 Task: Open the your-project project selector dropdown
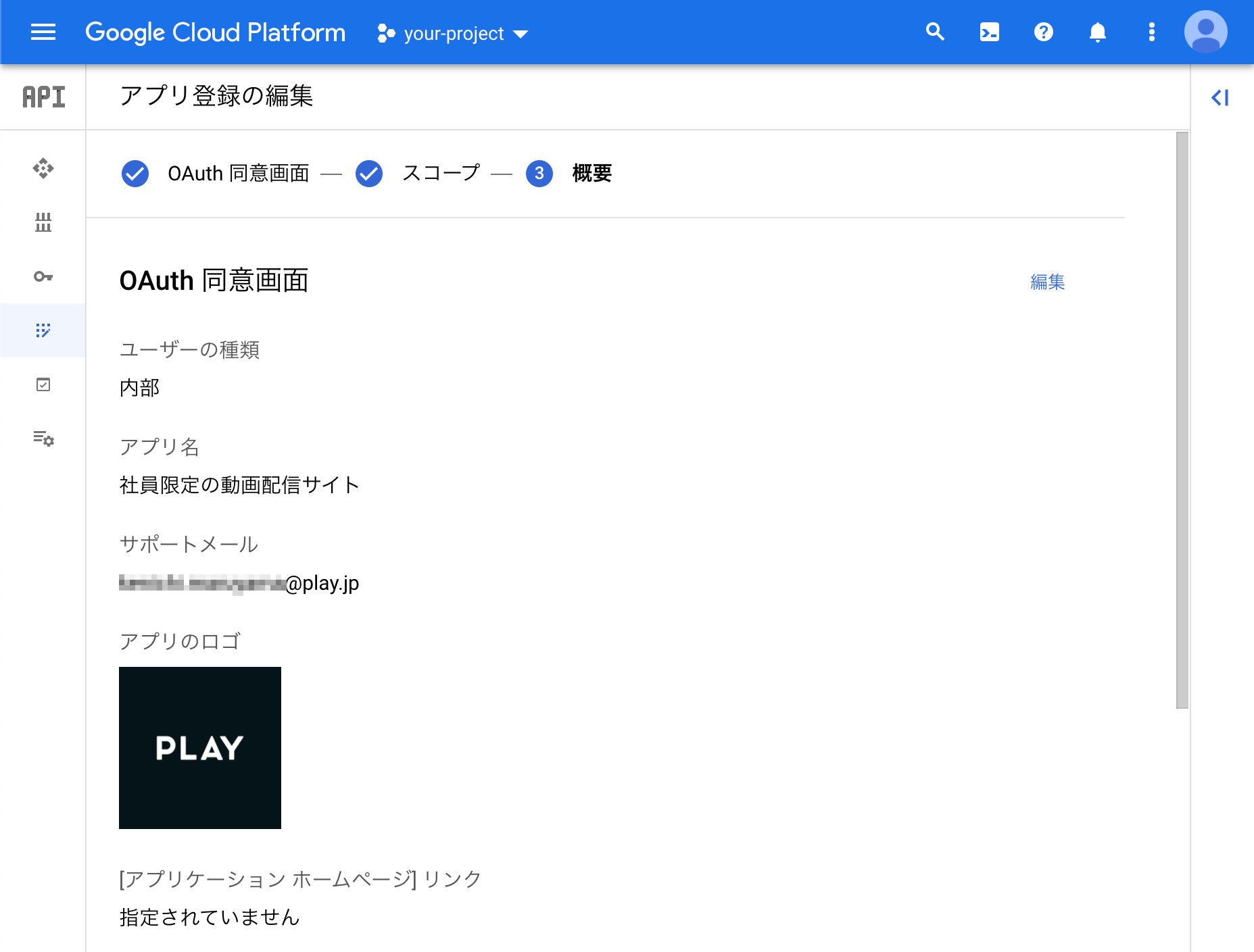453,33
